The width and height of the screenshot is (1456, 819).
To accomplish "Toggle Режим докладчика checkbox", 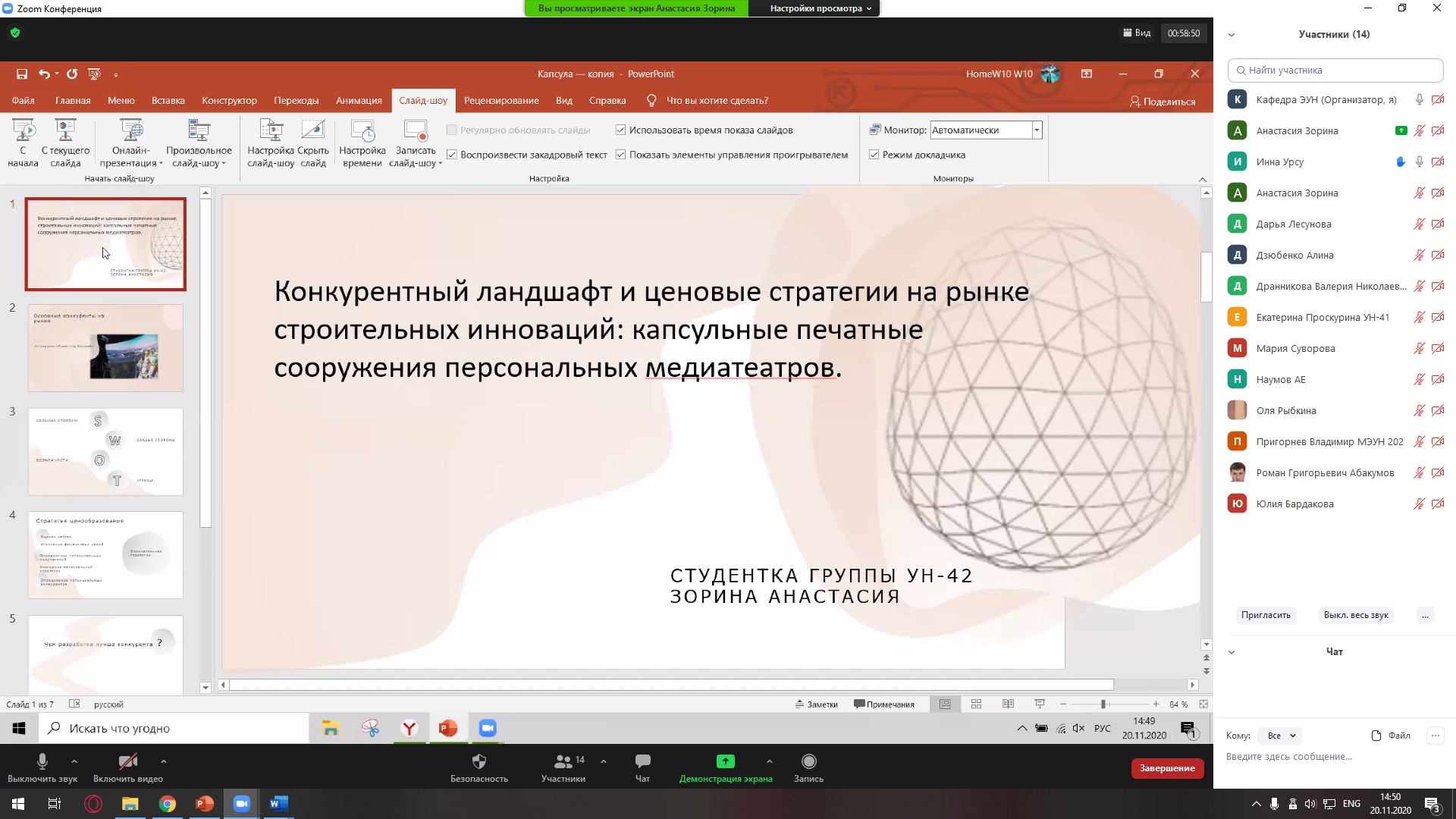I will (874, 155).
